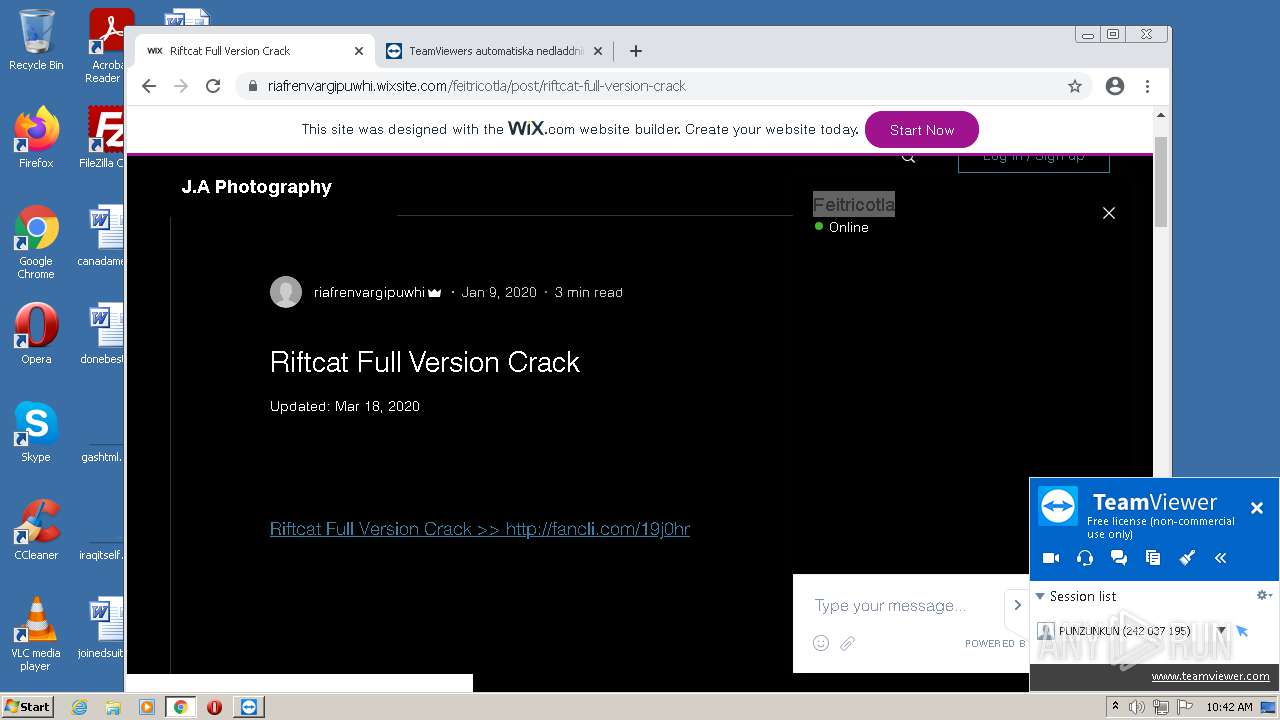
Task: Launch Internet Explorer from taskbar
Action: click(x=79, y=707)
